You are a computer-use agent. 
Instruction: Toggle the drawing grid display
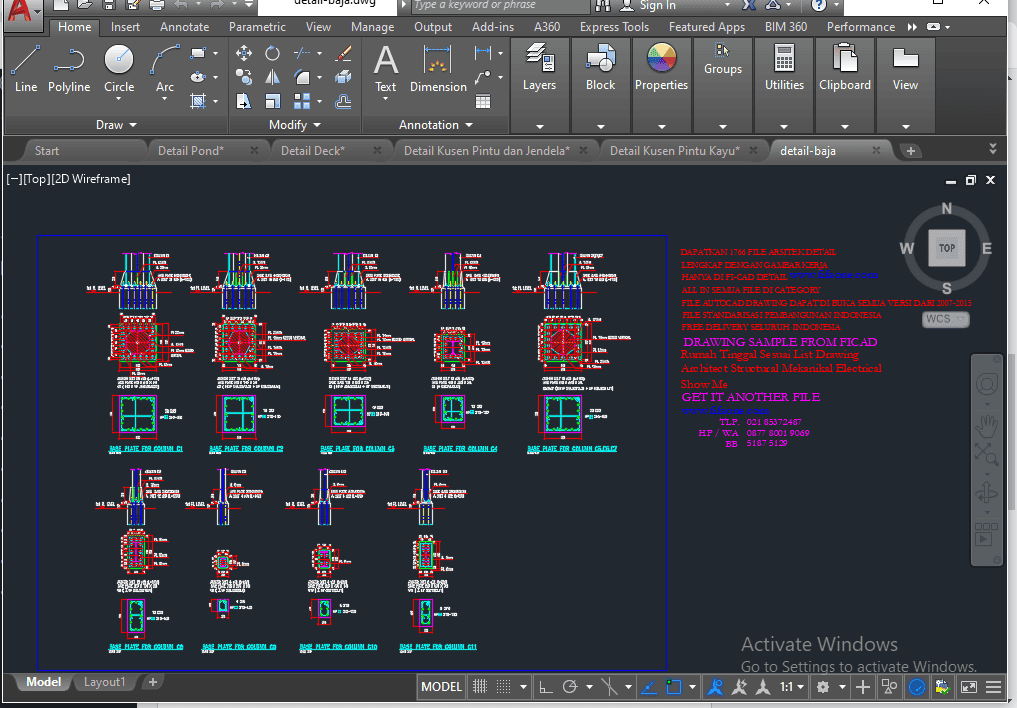coord(480,687)
